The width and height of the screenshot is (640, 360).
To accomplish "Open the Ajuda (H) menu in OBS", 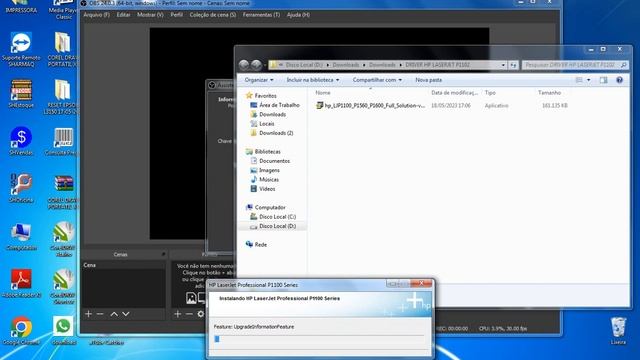I will pos(298,15).
